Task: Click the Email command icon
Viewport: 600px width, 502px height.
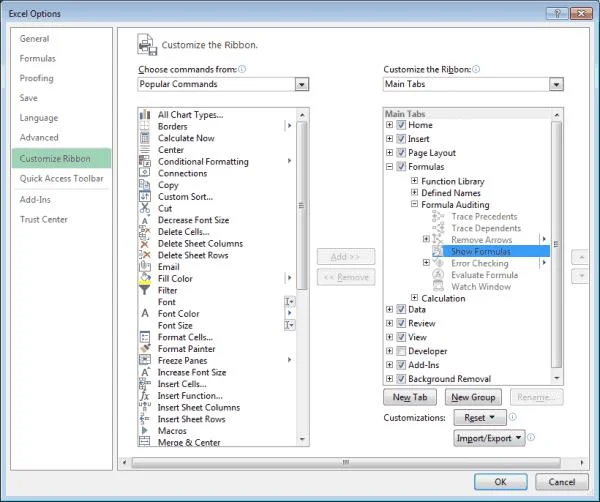Action: tap(145, 267)
